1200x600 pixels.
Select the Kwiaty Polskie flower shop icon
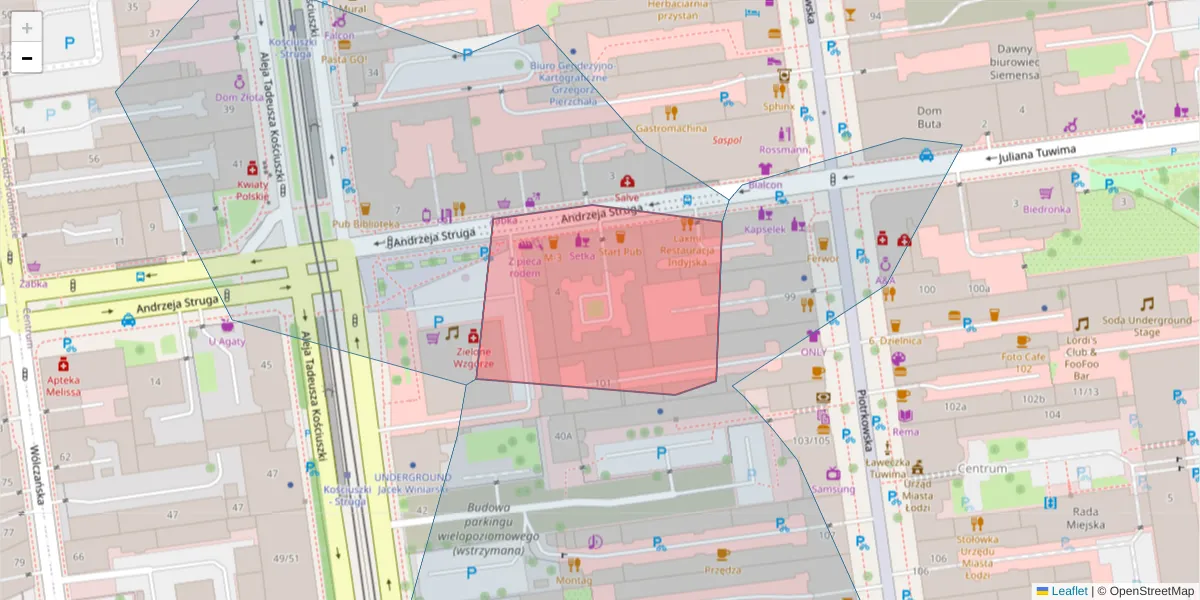click(x=252, y=169)
